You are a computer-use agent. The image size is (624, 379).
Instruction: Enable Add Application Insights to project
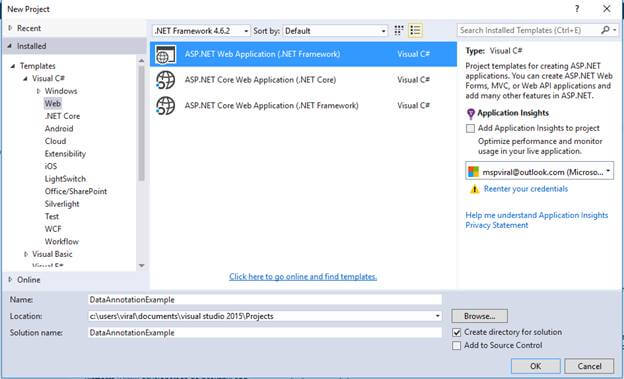click(470, 128)
